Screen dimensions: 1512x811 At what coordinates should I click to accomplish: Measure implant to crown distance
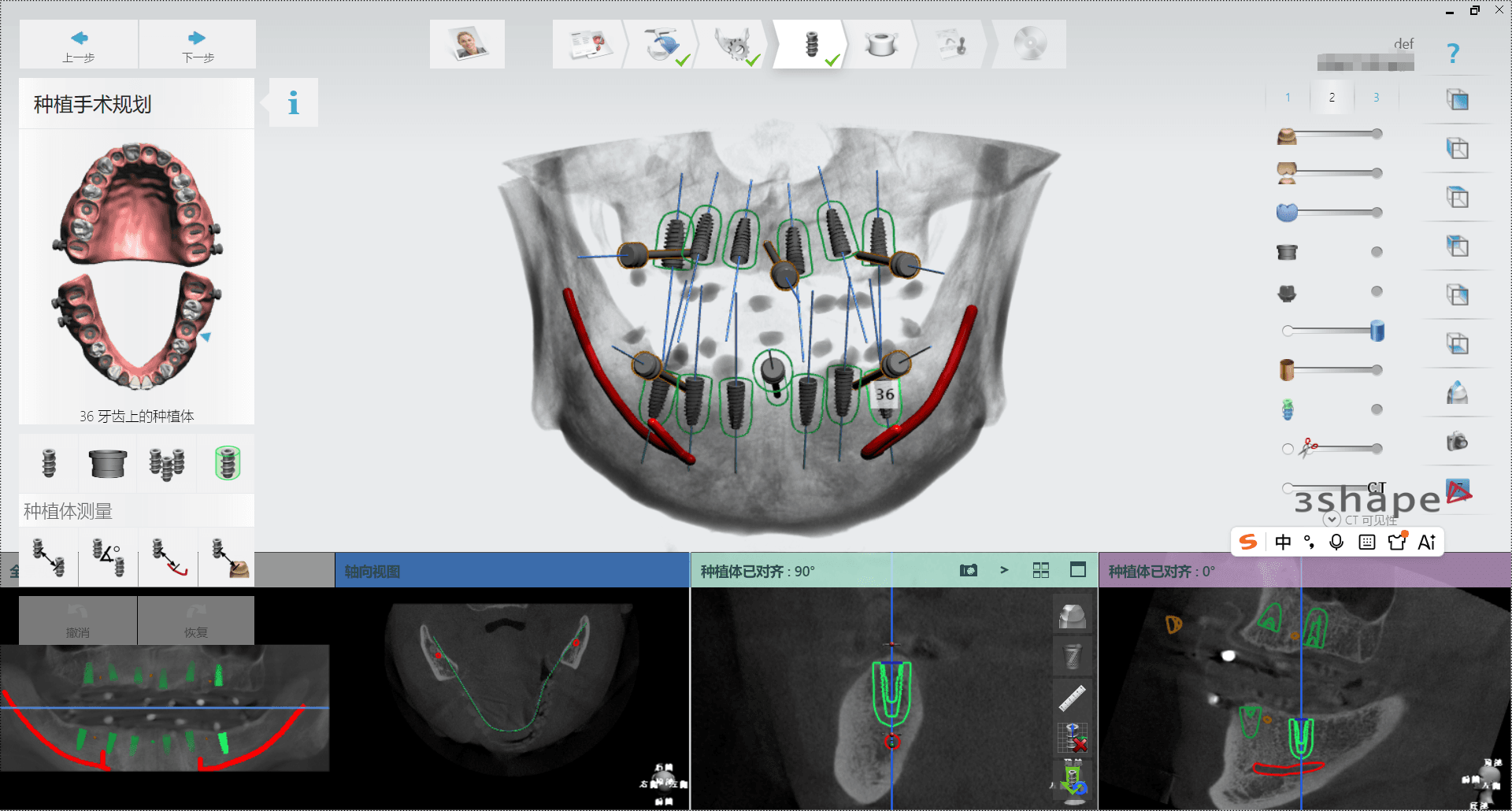click(x=227, y=557)
